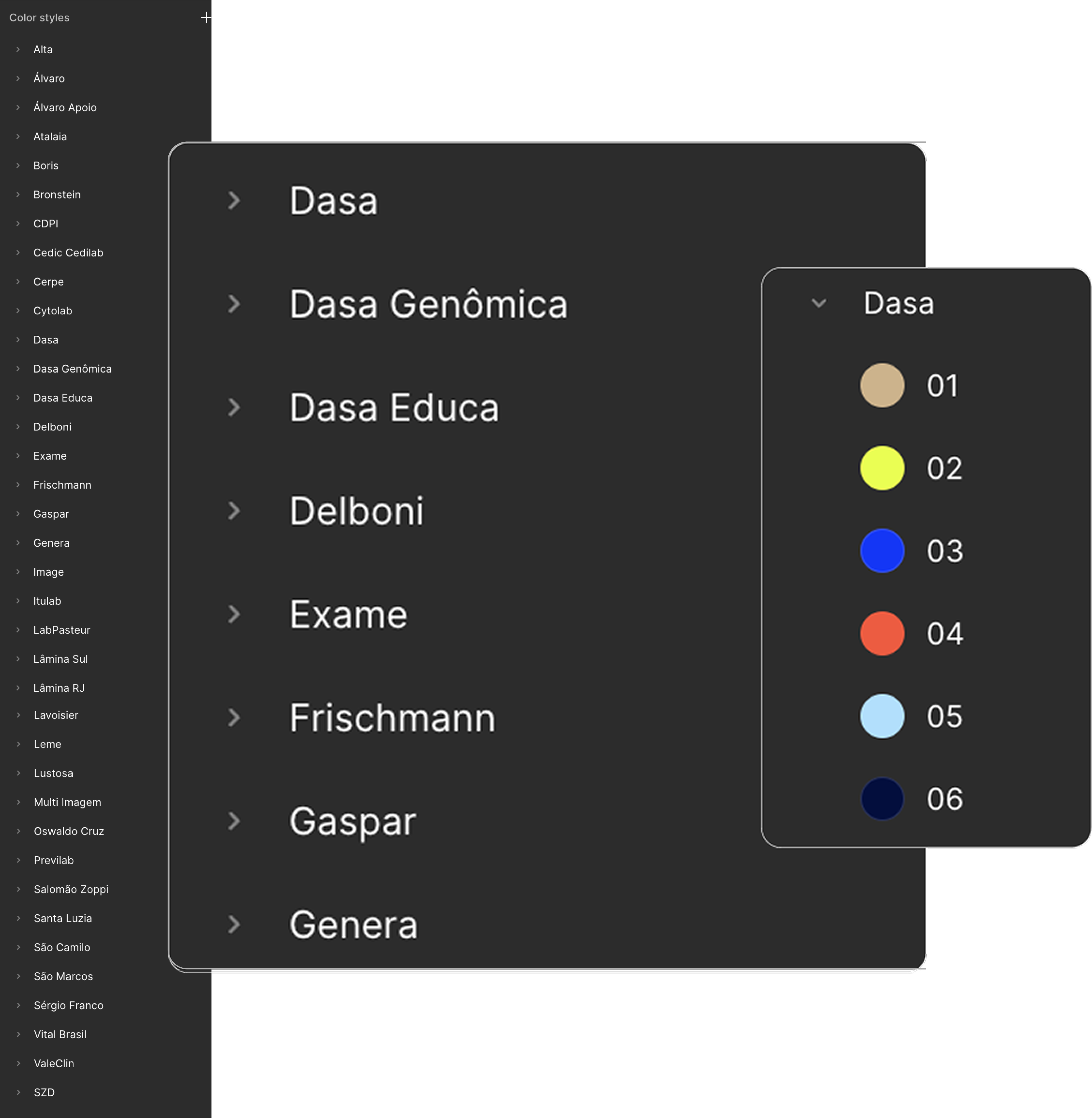Select the light blue 05 swatch
Viewport: 1092px width, 1118px height.
[x=882, y=716]
